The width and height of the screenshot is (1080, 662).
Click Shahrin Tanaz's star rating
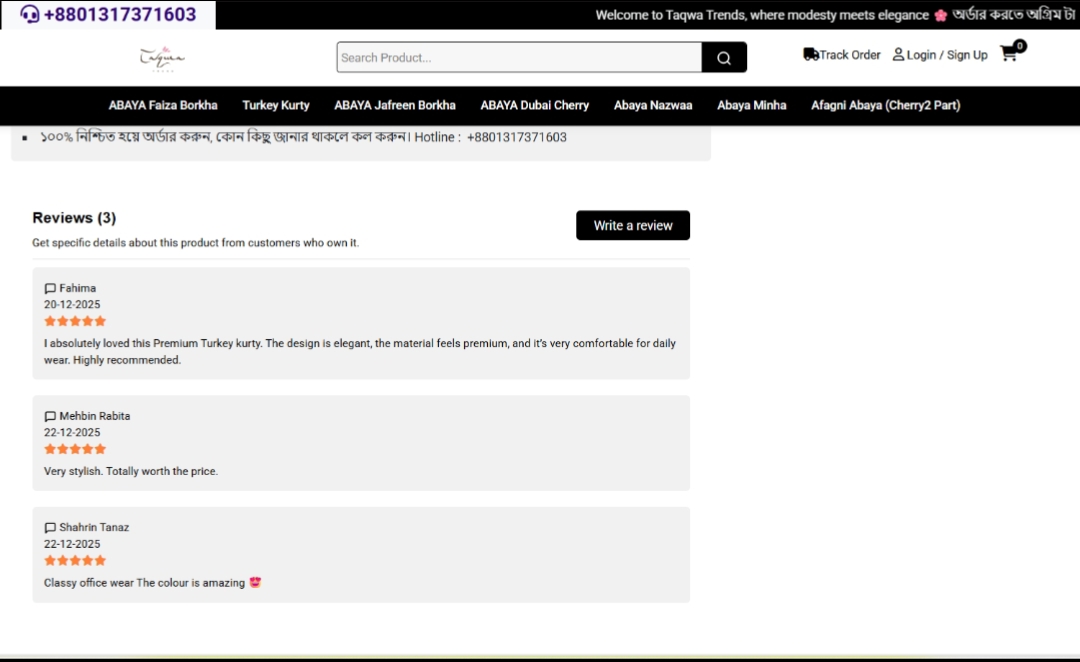pyautogui.click(x=75, y=561)
